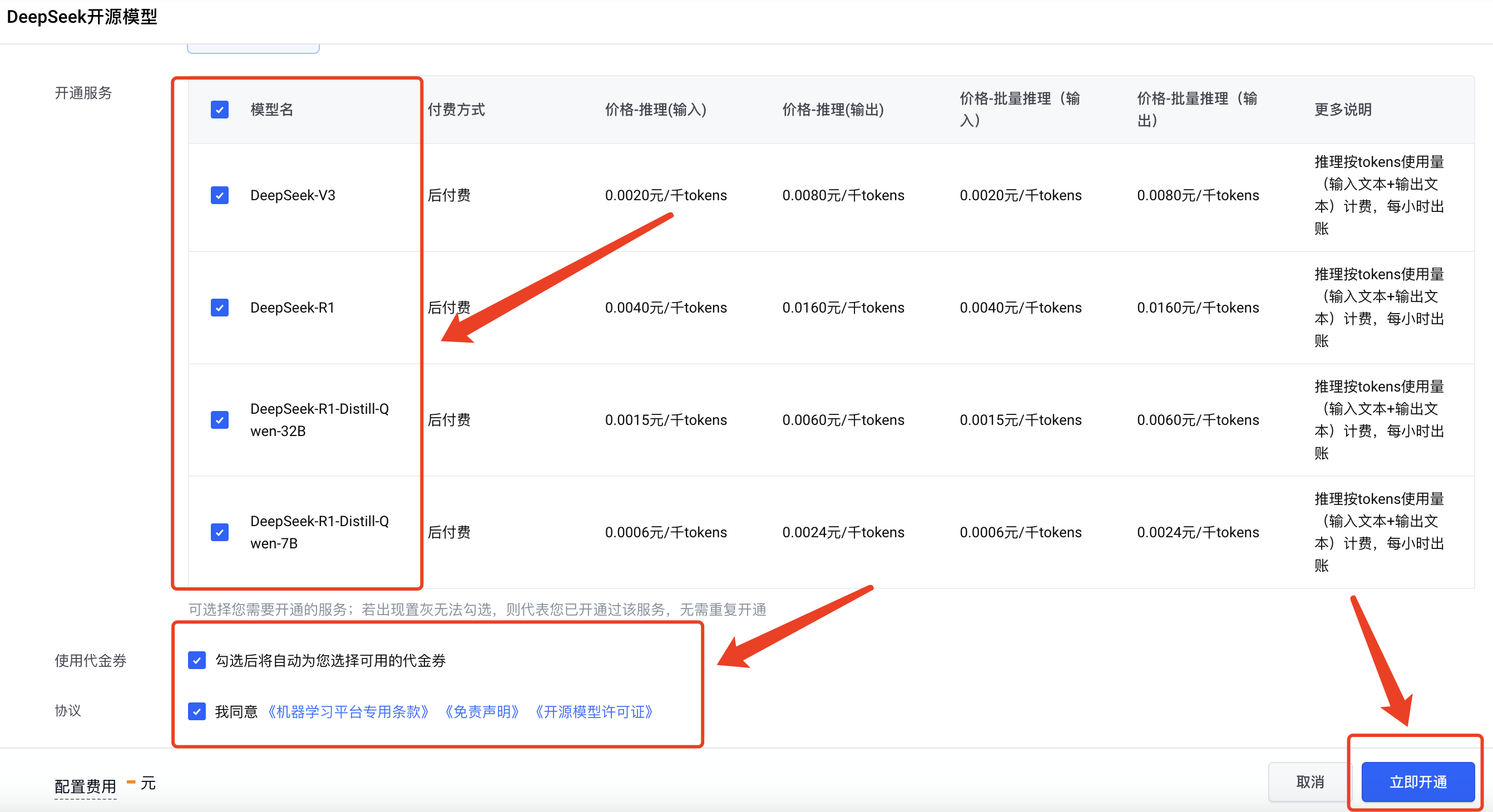The width and height of the screenshot is (1493, 812).
Task: Click the 付费方式 column header
Action: tap(456, 110)
